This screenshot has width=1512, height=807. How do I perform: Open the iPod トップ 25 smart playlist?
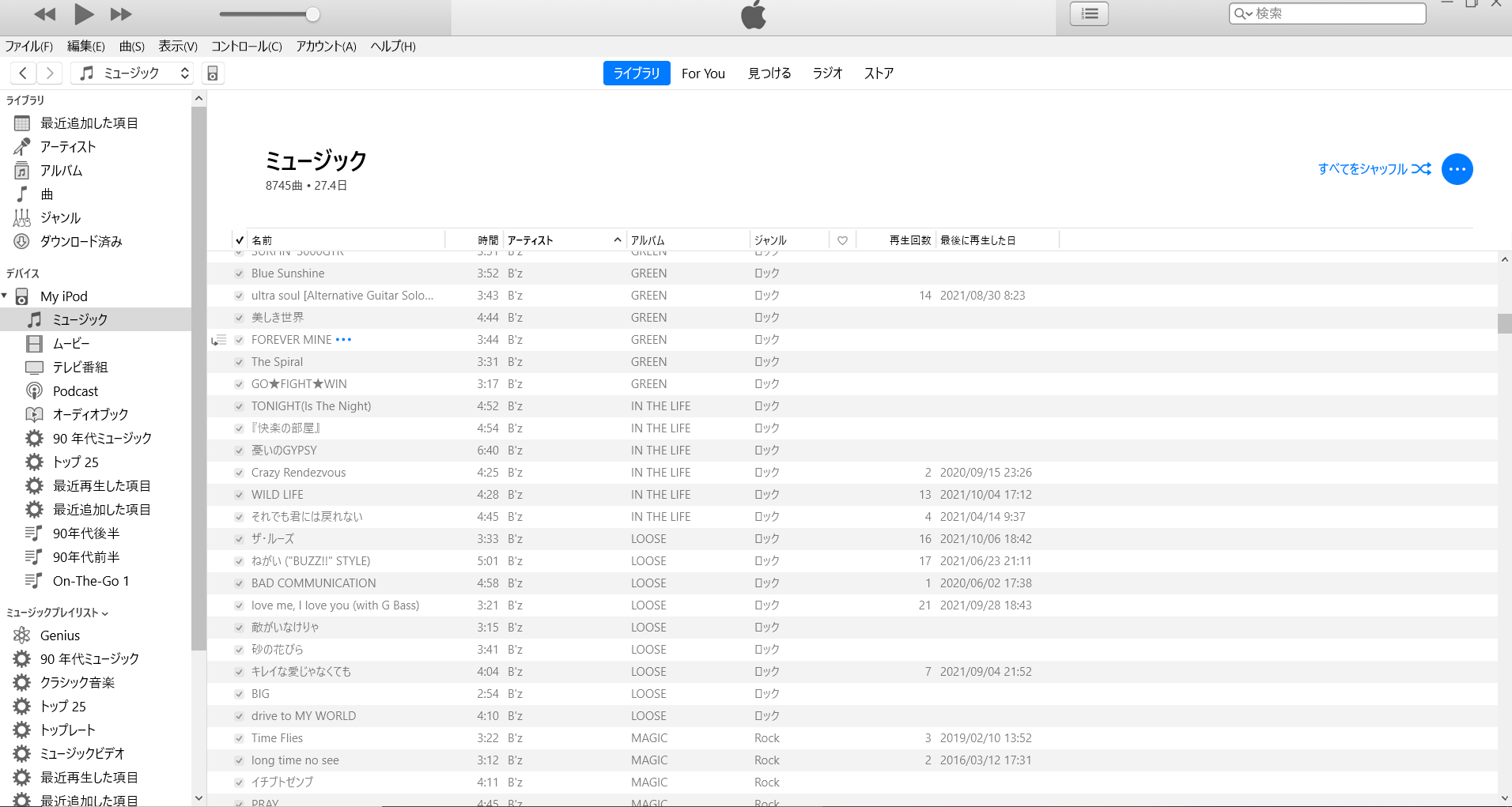76,462
